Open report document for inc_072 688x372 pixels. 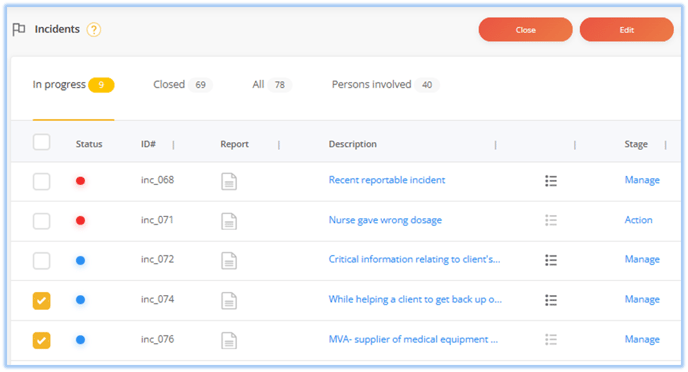229,261
